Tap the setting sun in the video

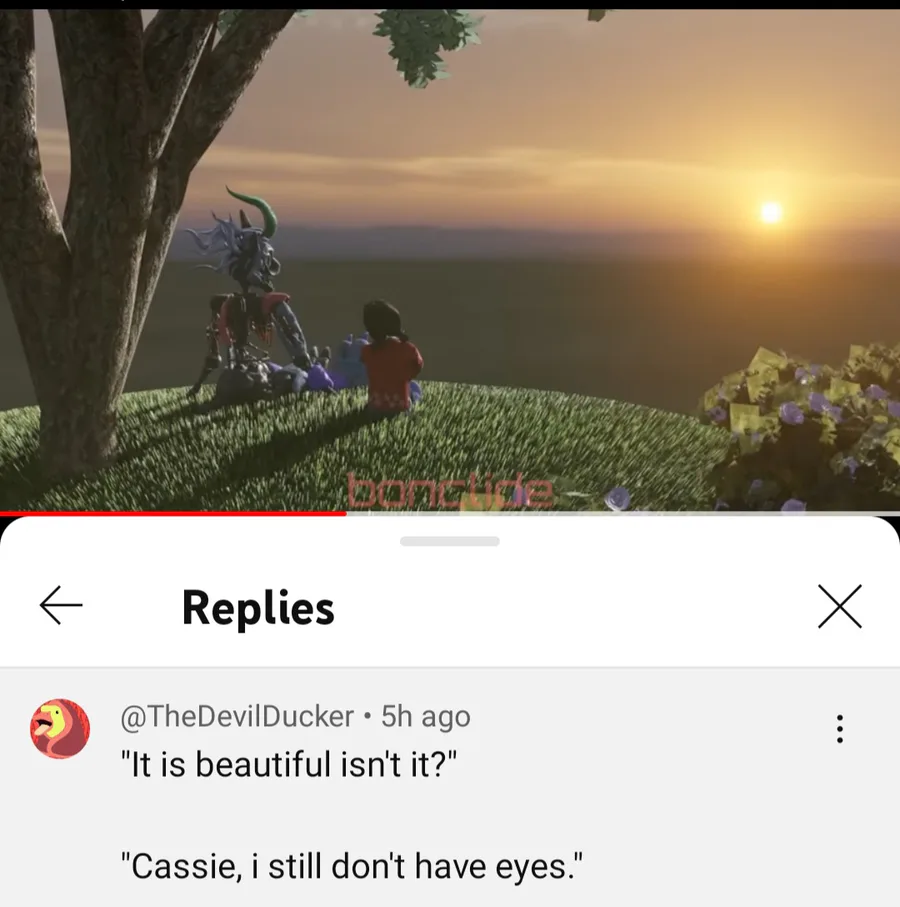[770, 212]
